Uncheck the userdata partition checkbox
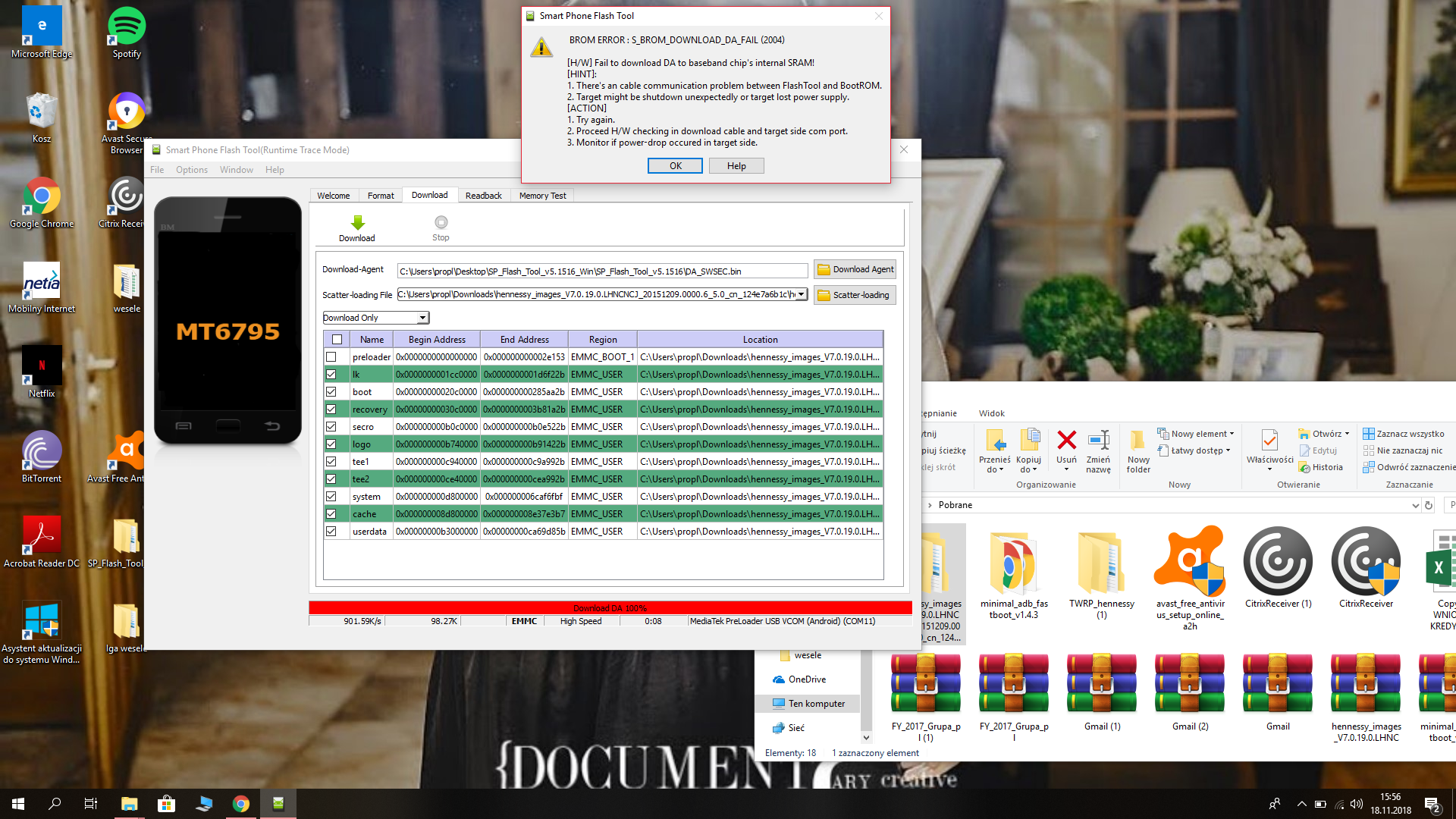1456x819 pixels. 331,532
